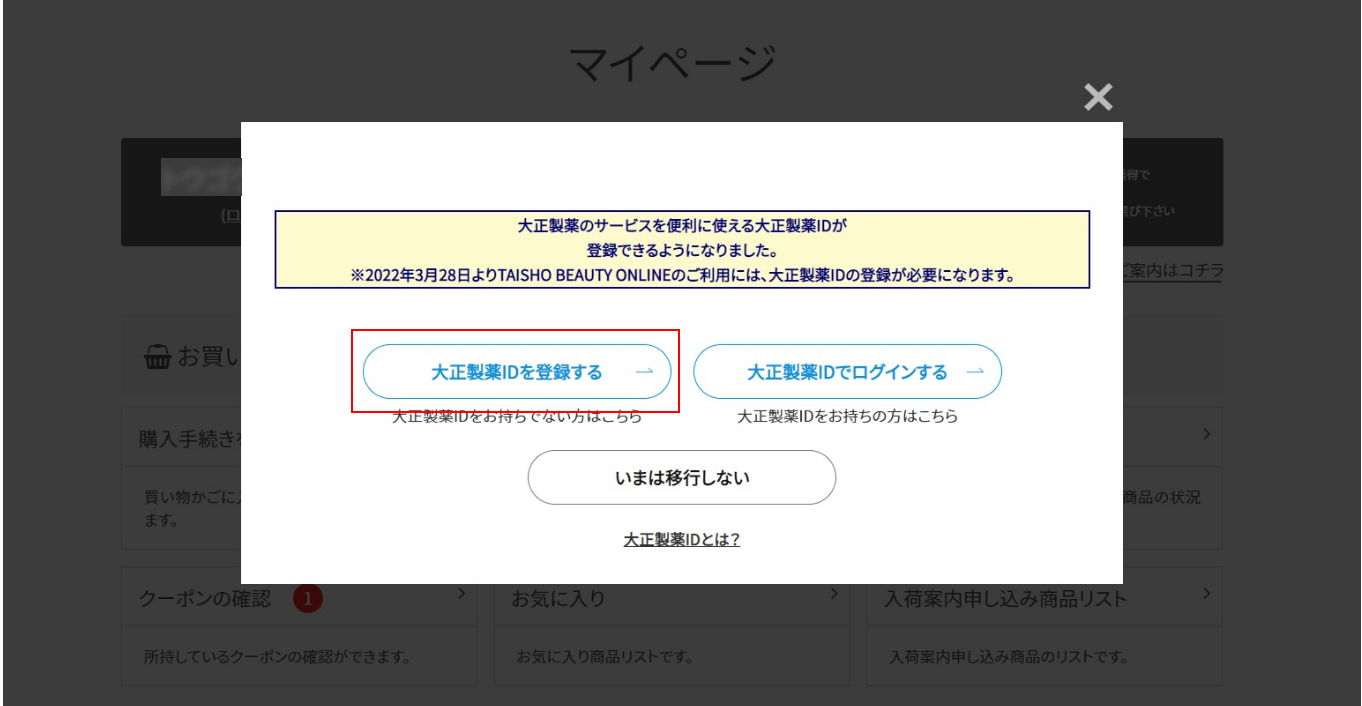Expand 入荷案内申し込み商品リスト chevron arrow
Image resolution: width=1362 pixels, height=706 pixels.
pyautogui.click(x=1206, y=593)
